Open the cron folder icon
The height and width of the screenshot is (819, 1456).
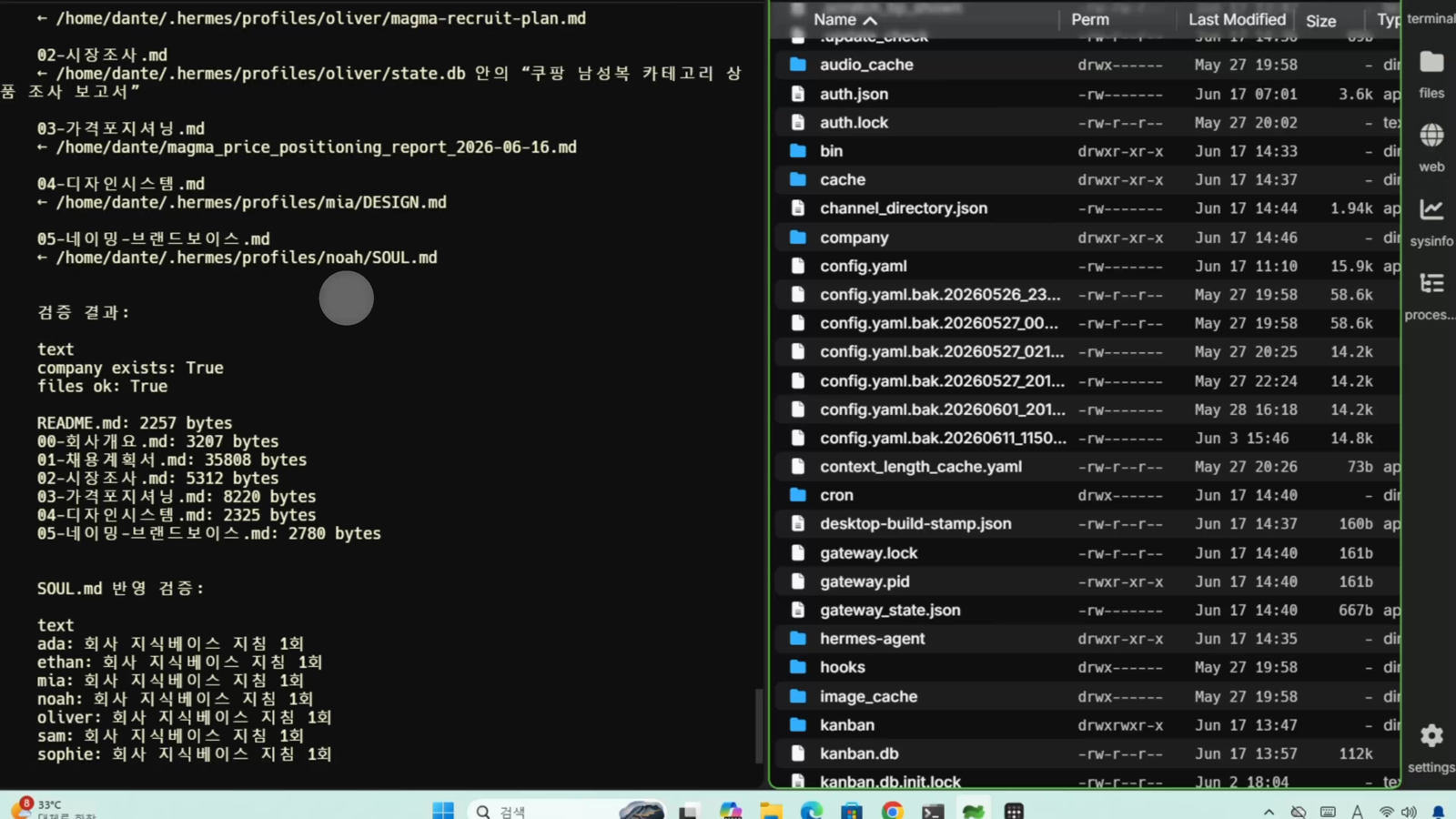(798, 495)
